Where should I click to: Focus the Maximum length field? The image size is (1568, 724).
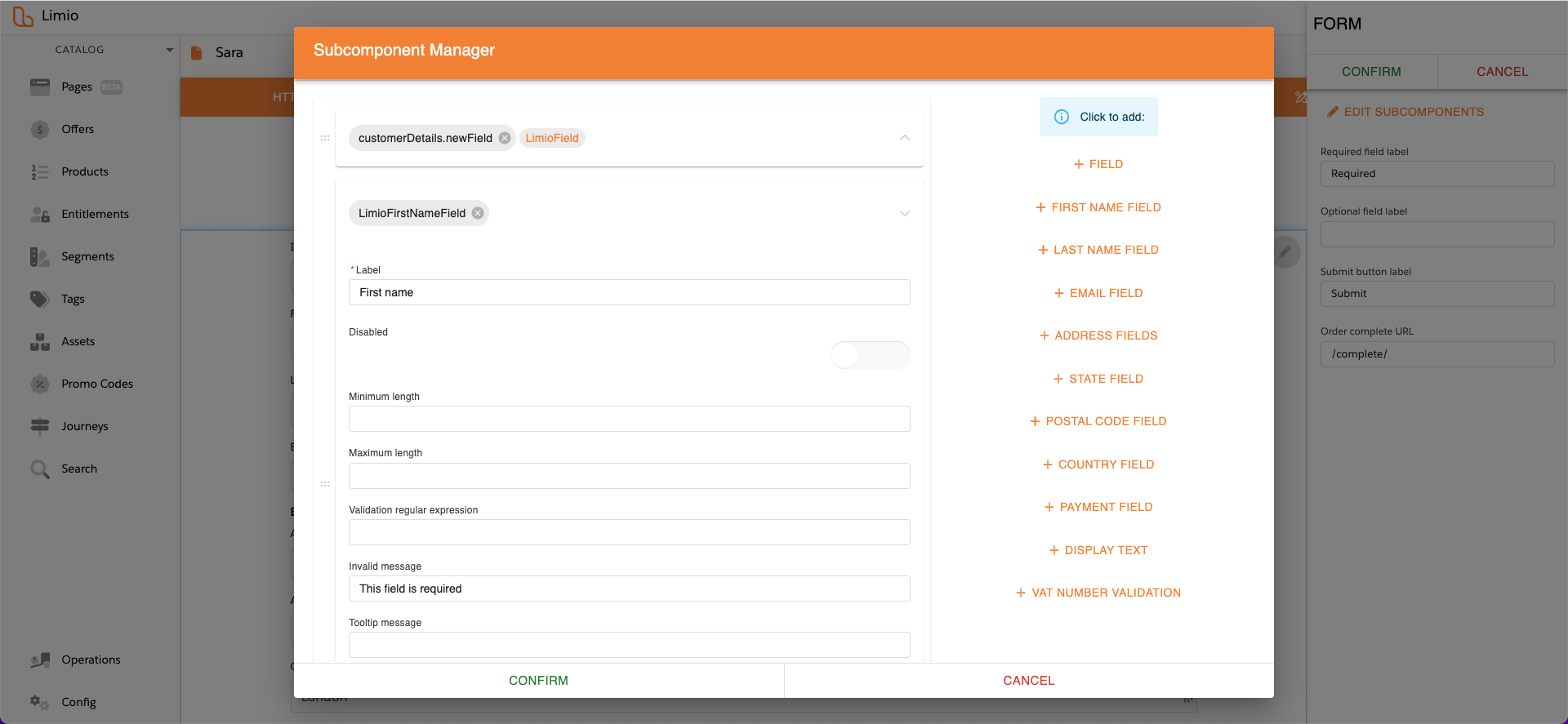[x=629, y=476]
